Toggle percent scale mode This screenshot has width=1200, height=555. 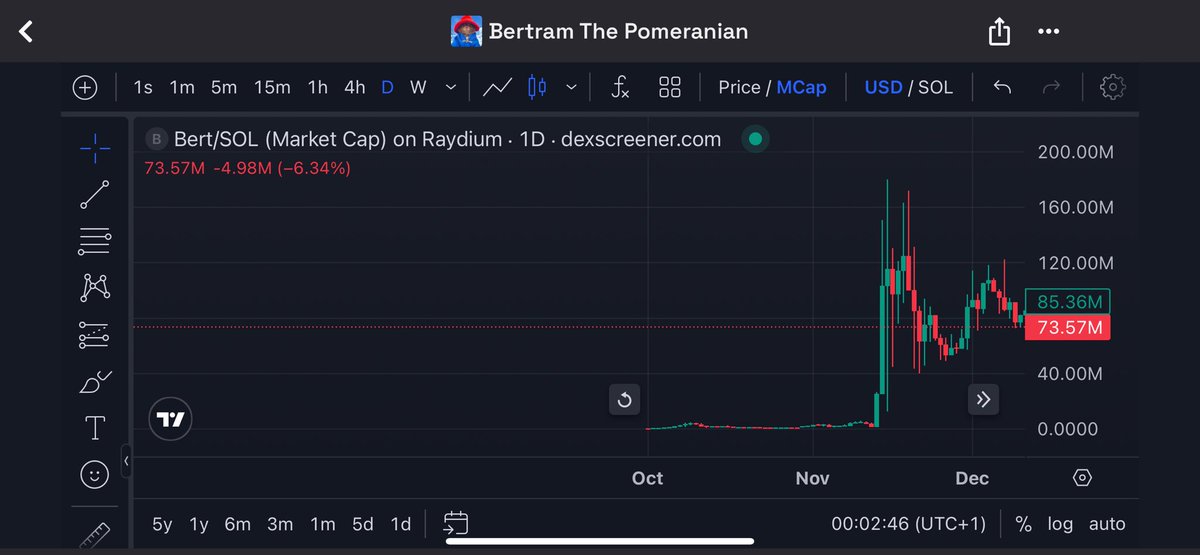(x=1023, y=524)
